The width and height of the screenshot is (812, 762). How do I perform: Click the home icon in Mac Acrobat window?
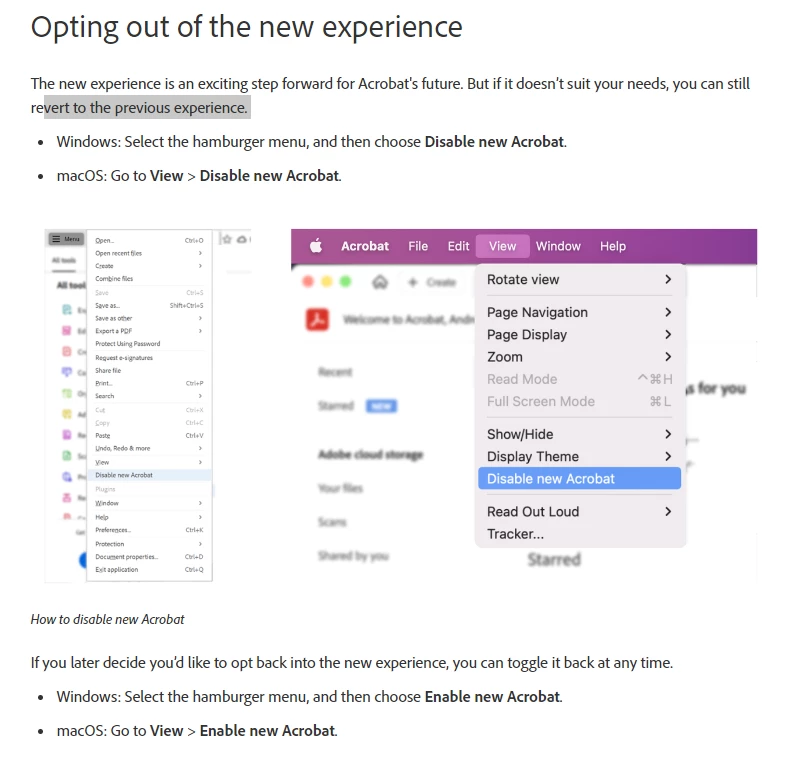(380, 282)
